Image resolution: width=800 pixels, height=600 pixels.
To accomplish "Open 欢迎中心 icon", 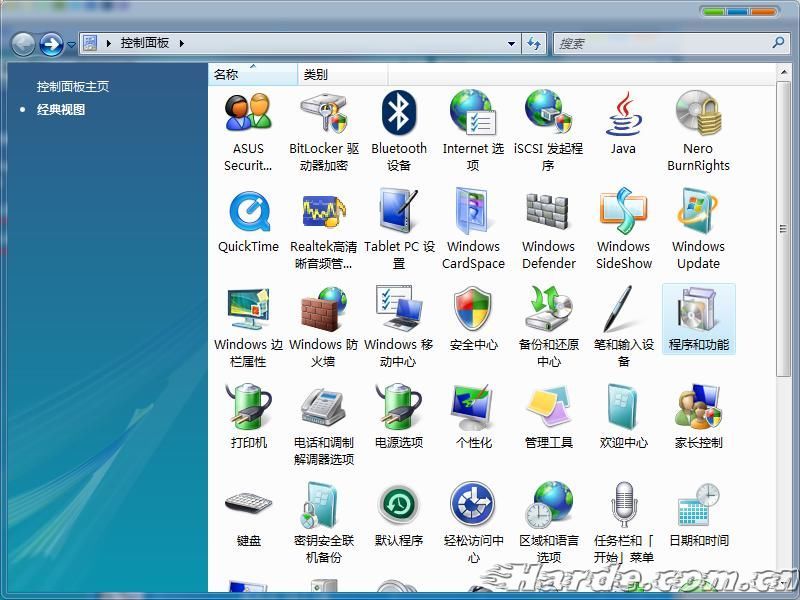I will click(623, 417).
